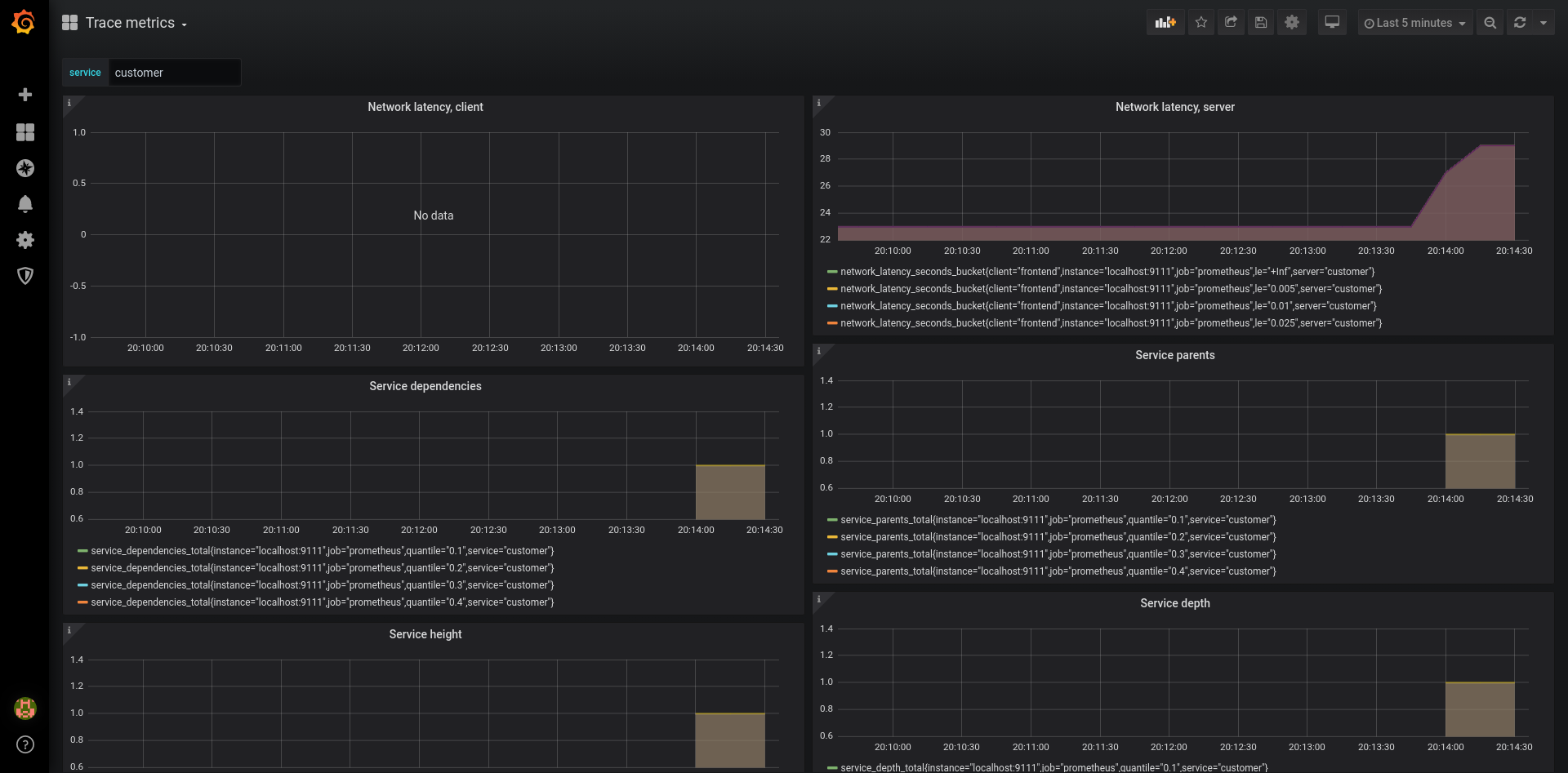This screenshot has height=773, width=1568.
Task: Toggle network latency le="+Inf" legend series
Action: tap(1107, 272)
